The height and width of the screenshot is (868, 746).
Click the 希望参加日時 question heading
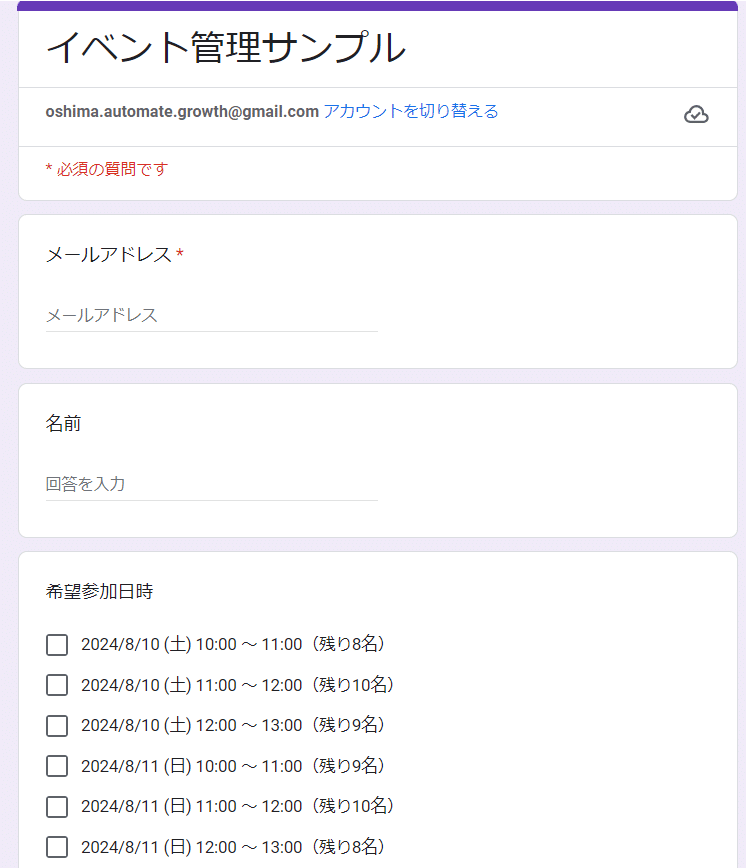click(x=99, y=591)
